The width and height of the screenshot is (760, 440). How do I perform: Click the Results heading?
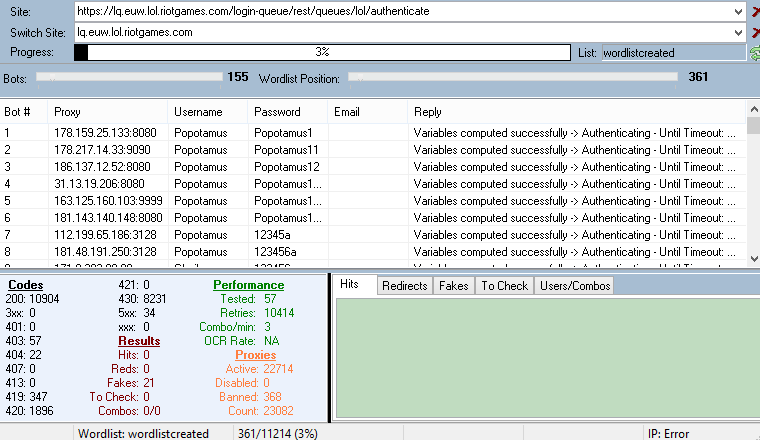(139, 341)
